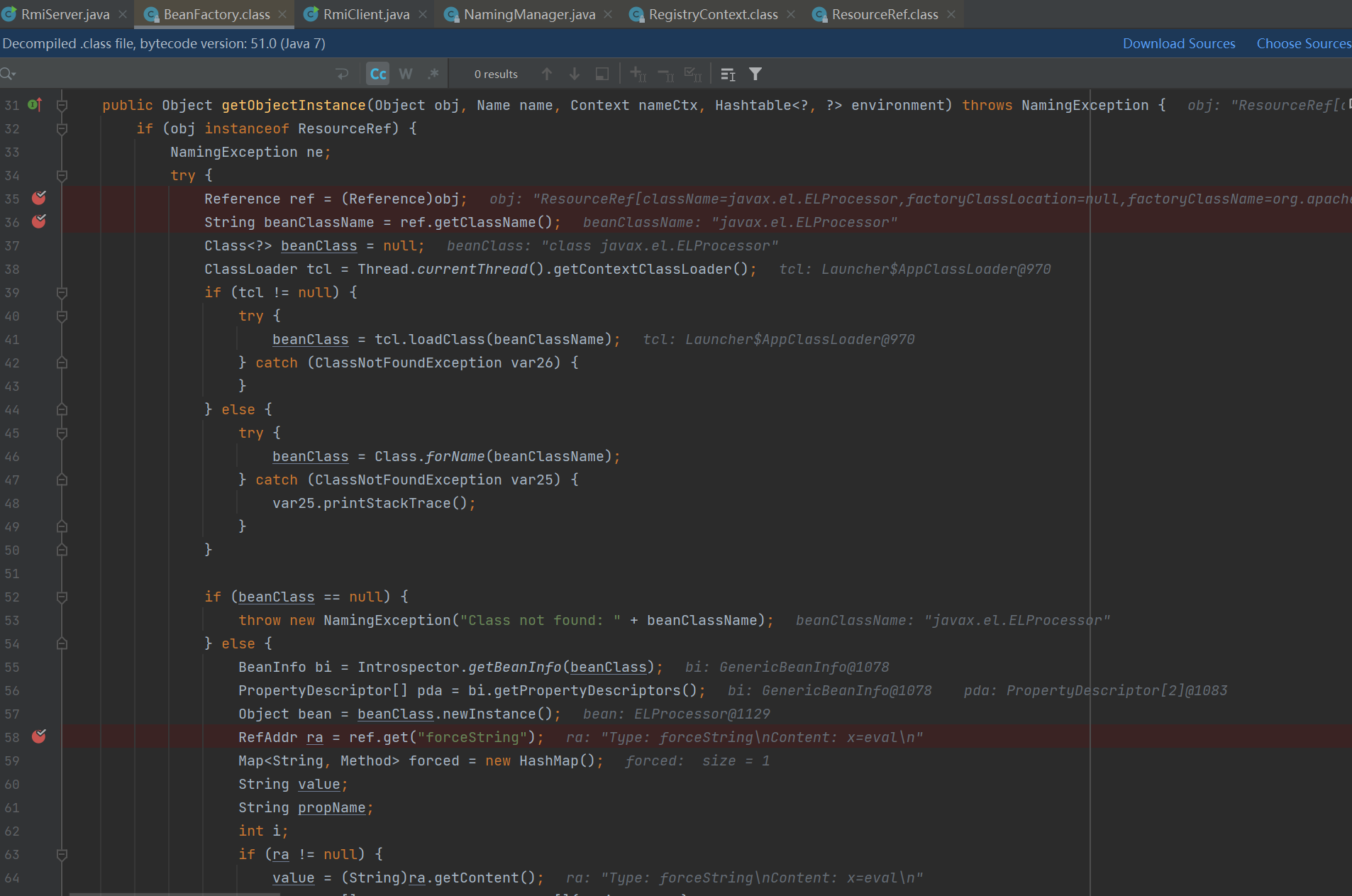Go to previous occurrence arrow
The image size is (1352, 896).
tap(547, 74)
